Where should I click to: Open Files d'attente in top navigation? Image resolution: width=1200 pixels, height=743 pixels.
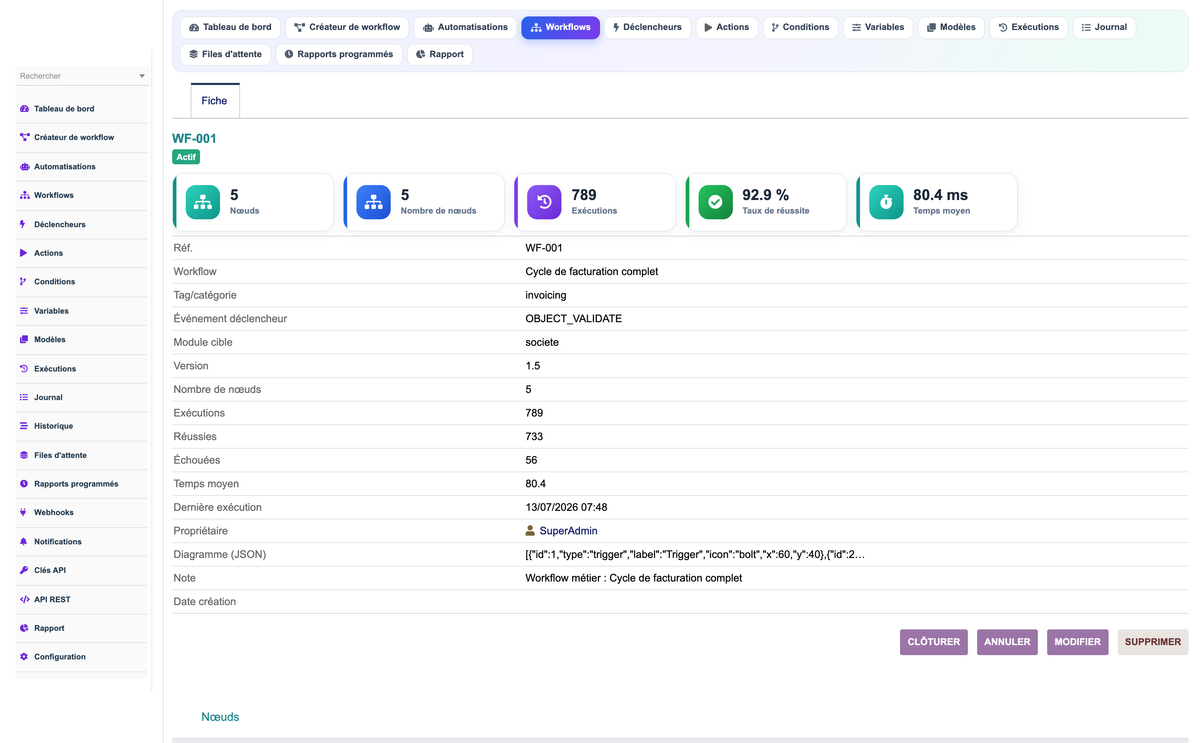[225, 54]
